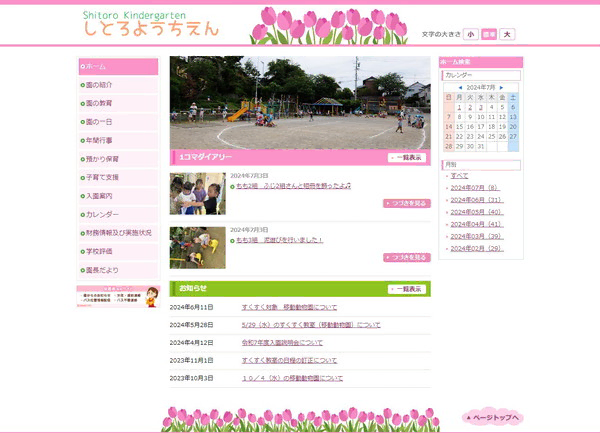The width and height of the screenshot is (600, 433).
Task: Open 年間行事 in the side menu
Action: pos(118,140)
